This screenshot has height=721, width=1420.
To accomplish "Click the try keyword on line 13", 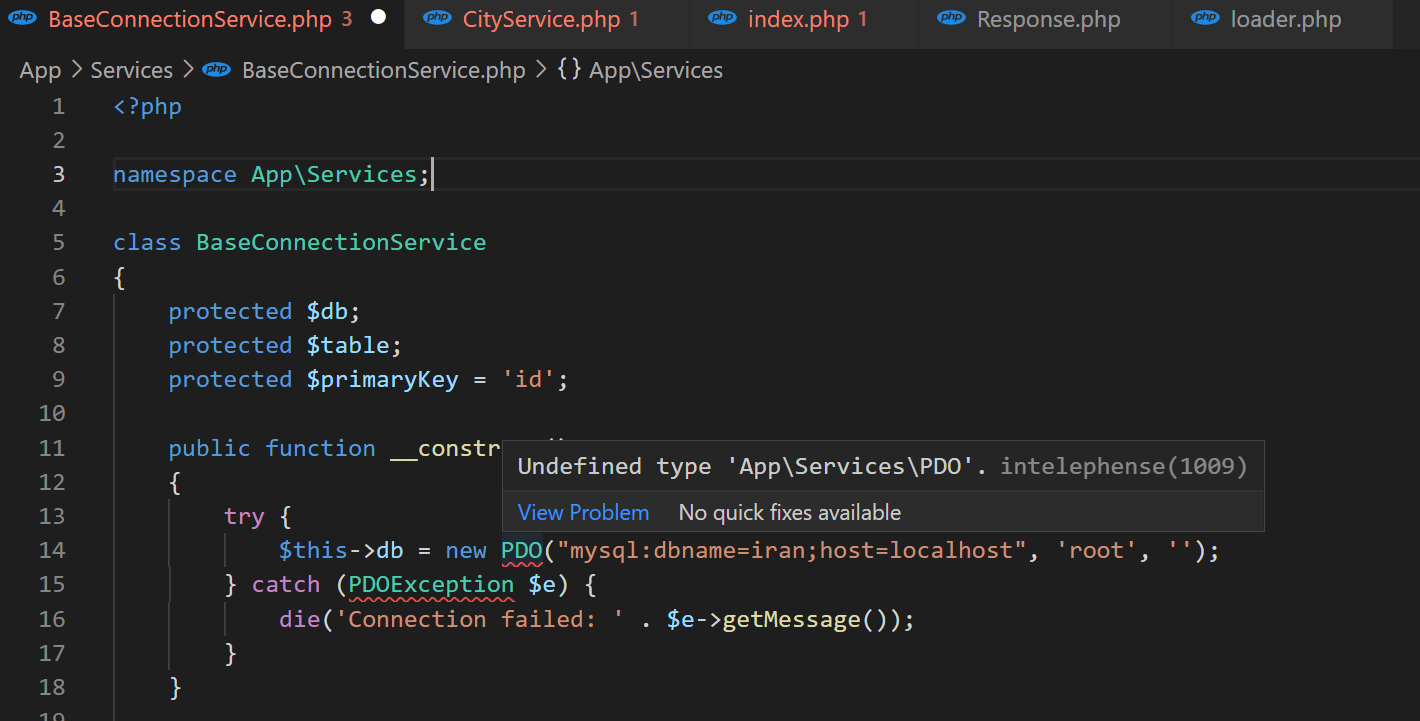I will pos(244,517).
